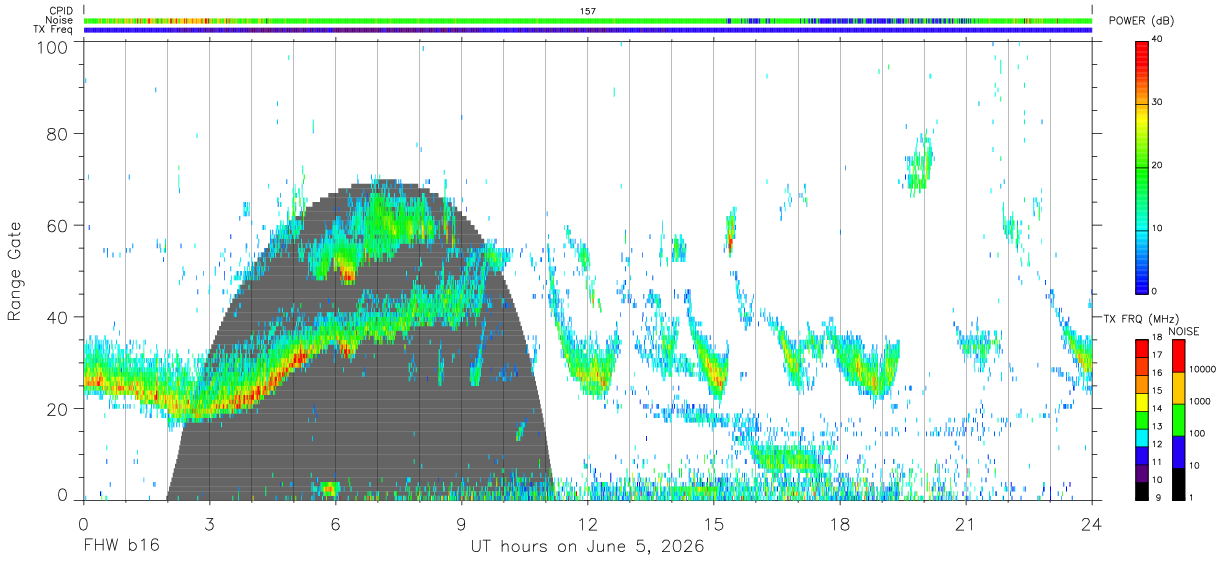This screenshot has width=1228, height=567.
Task: Click the 10000 noise scale value
Action: click(1202, 369)
